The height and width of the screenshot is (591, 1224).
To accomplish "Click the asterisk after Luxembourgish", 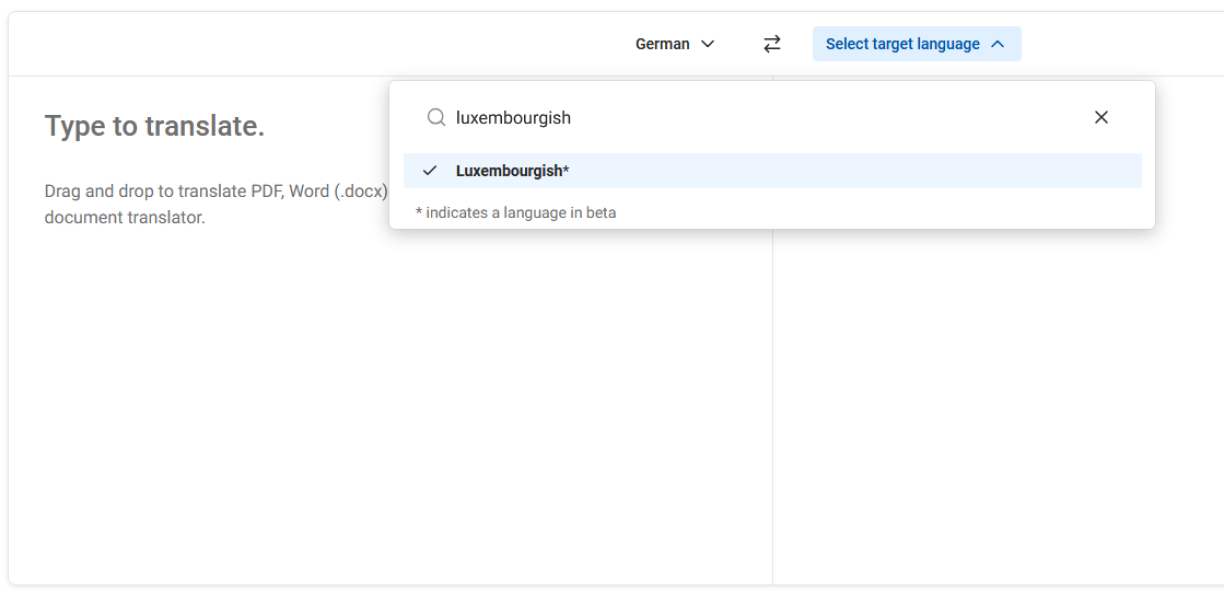I will coord(566,170).
